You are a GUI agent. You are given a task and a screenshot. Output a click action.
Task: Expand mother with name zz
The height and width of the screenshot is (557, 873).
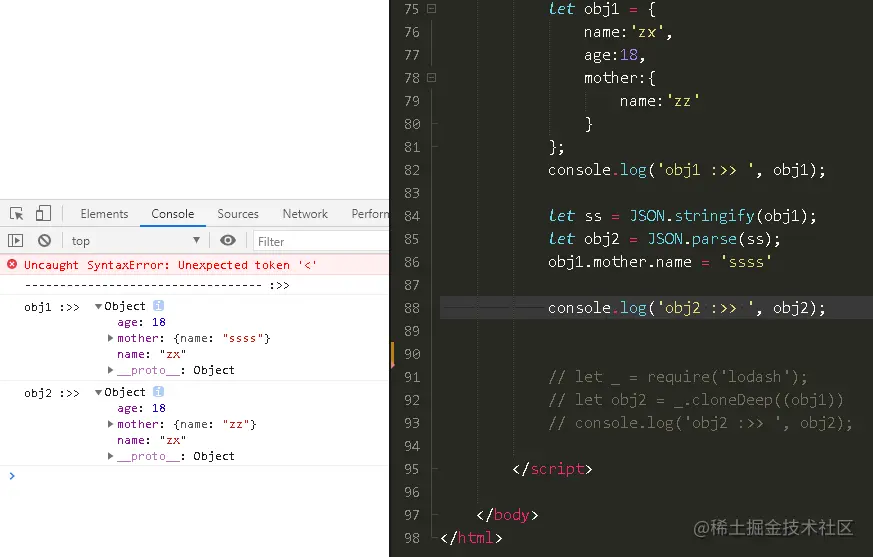(110, 424)
